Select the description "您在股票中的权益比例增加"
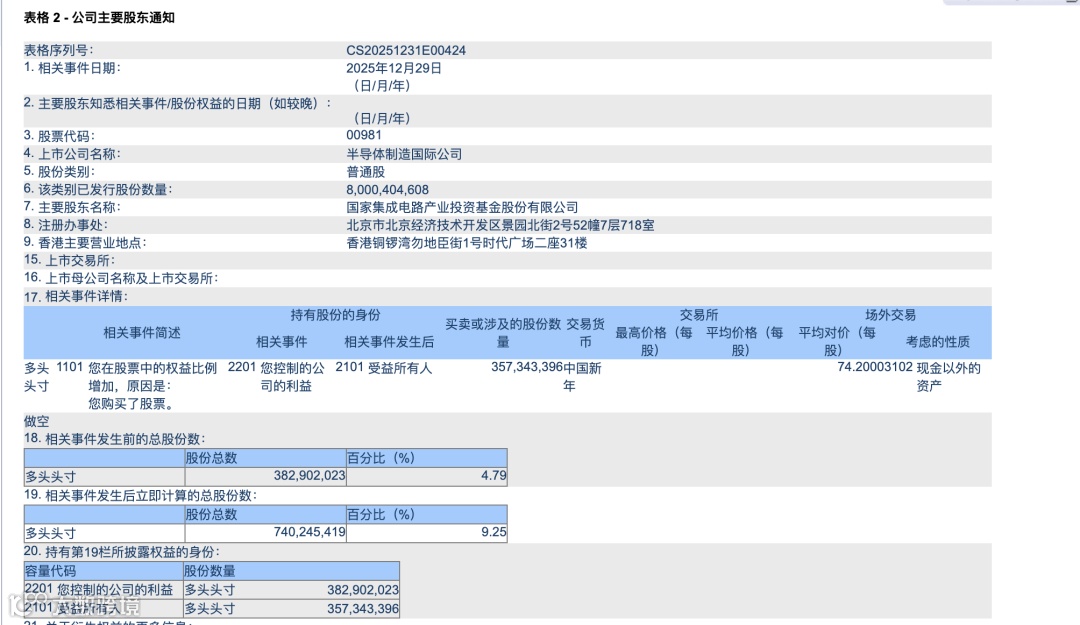Screen dimensions: 1080x625 pyautogui.click(x=153, y=377)
